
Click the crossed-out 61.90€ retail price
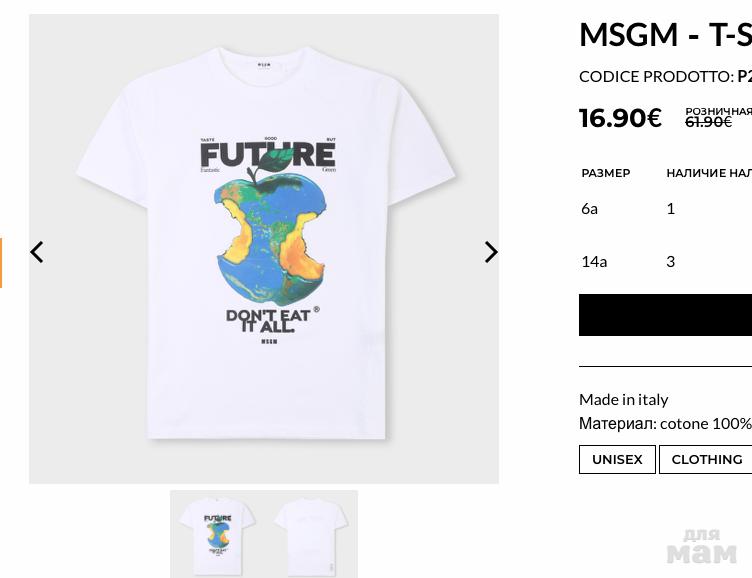point(708,122)
